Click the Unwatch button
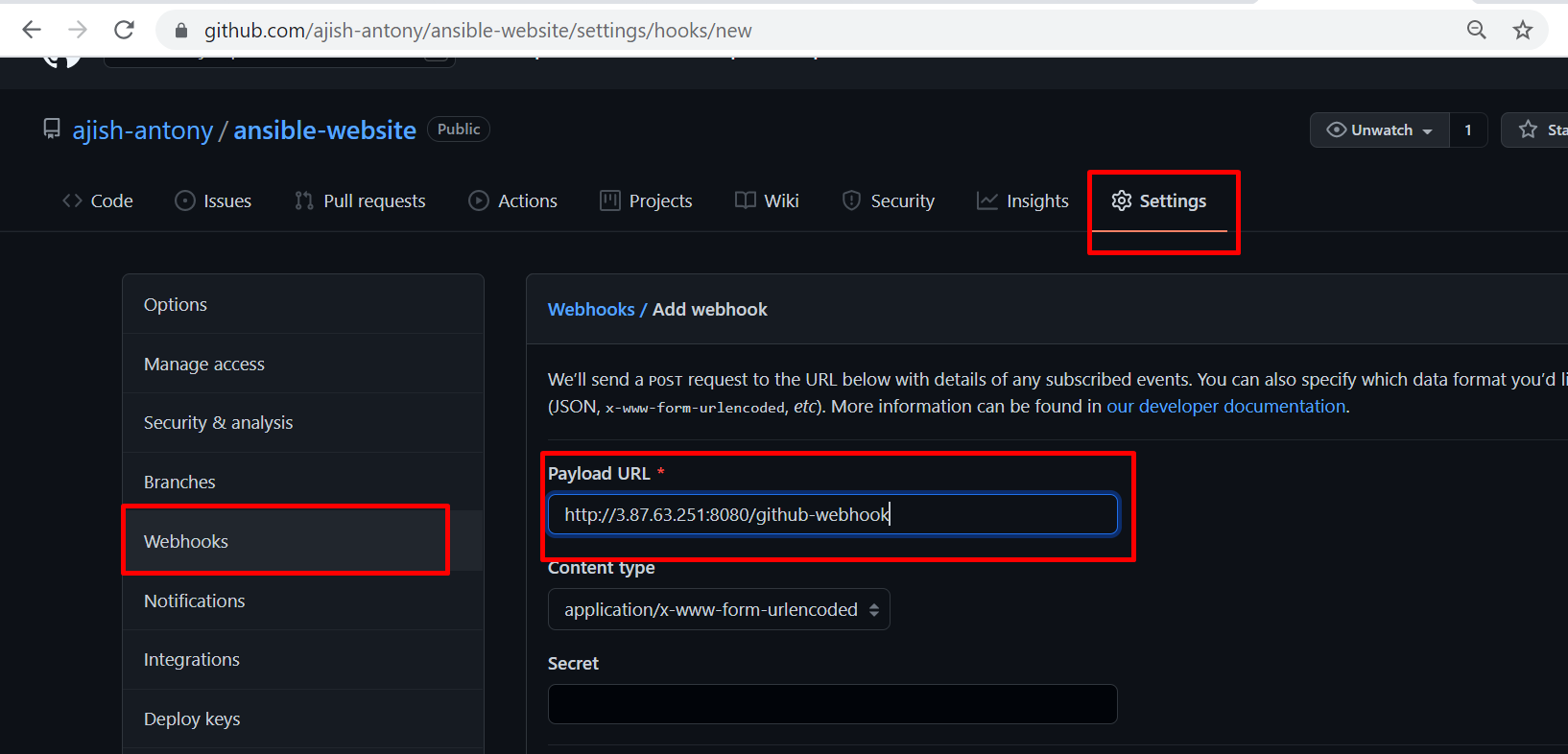Image resolution: width=1568 pixels, height=754 pixels. 1379,130
